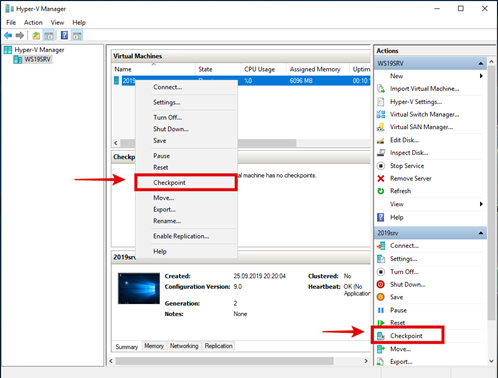498x378 pixels.
Task: Choose Move... in the context menu
Action: click(186, 198)
